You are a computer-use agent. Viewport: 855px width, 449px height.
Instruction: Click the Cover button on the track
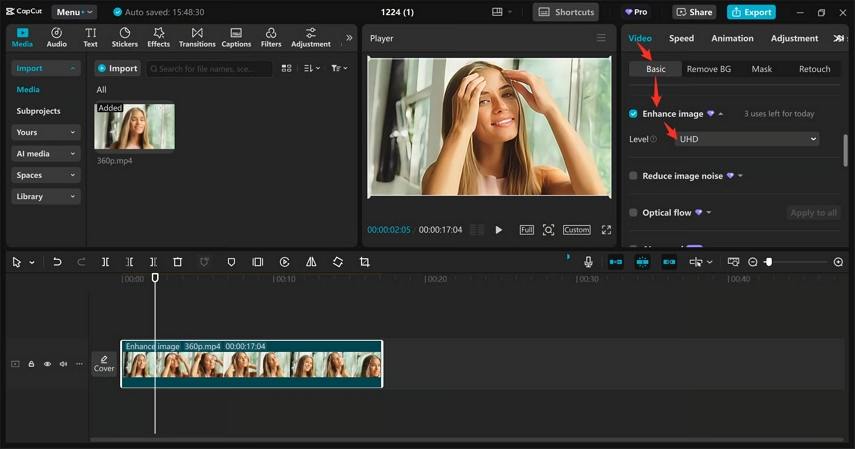104,364
